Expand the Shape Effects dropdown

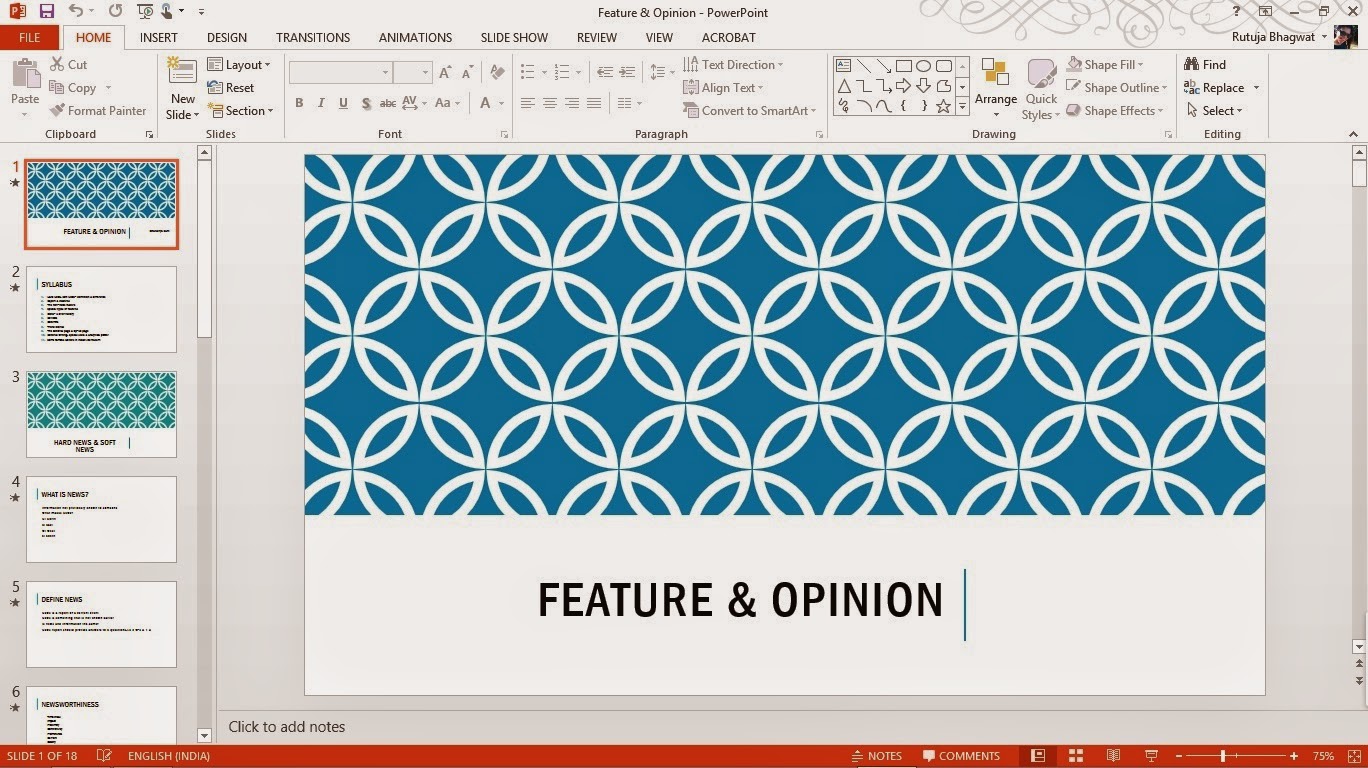[x=1115, y=110]
